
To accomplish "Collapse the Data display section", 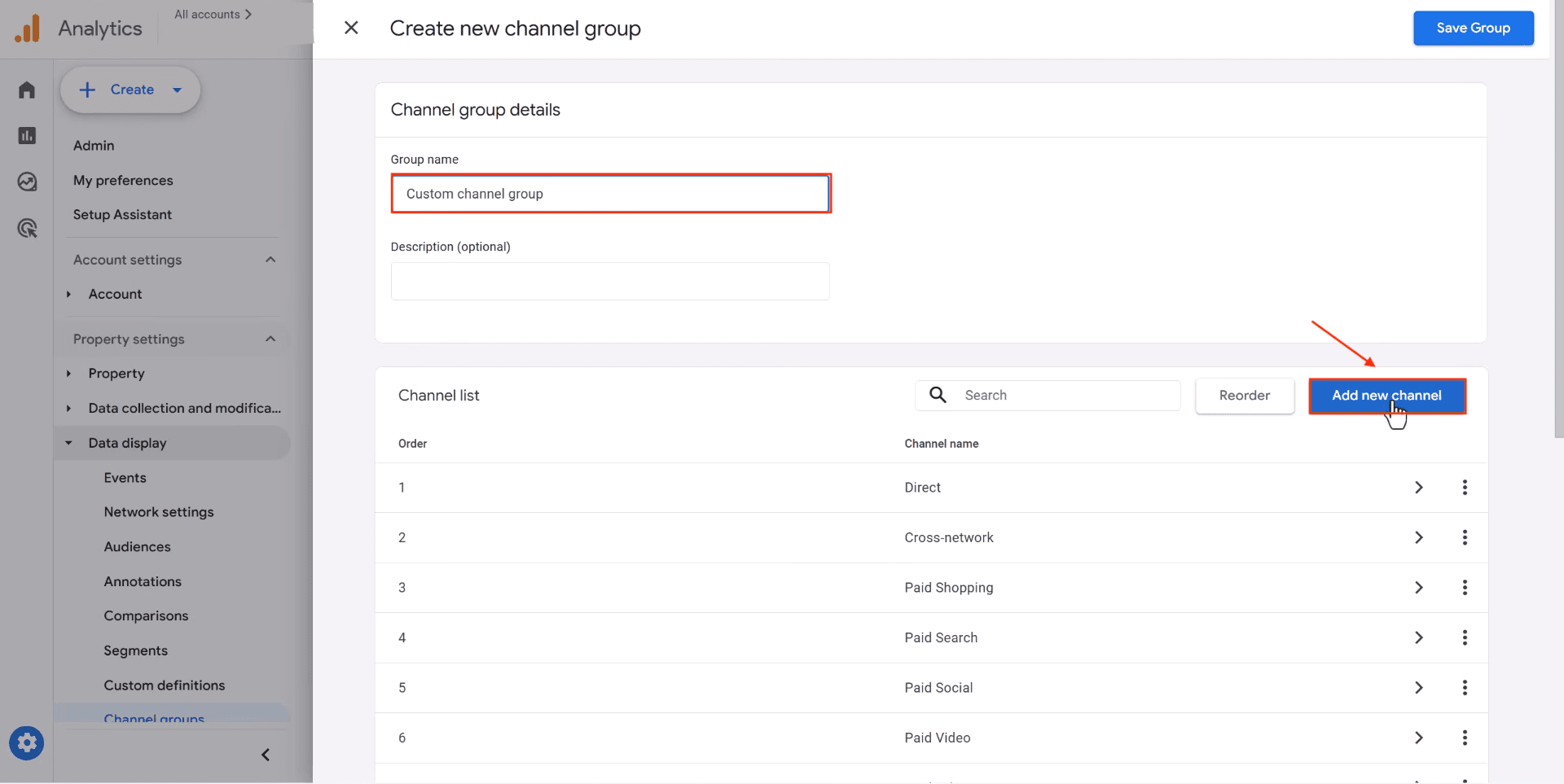I will point(69,442).
